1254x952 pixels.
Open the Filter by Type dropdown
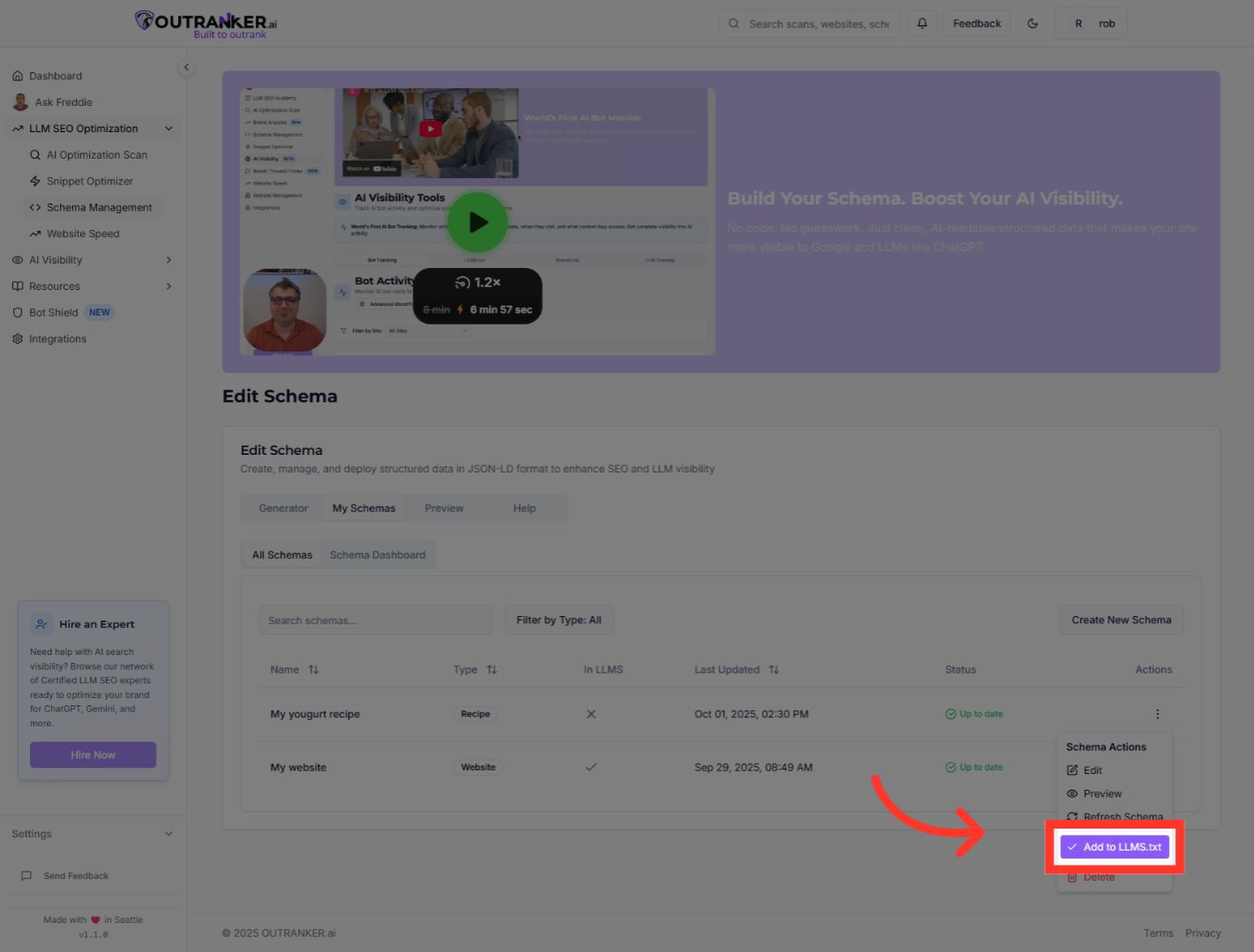click(x=558, y=619)
